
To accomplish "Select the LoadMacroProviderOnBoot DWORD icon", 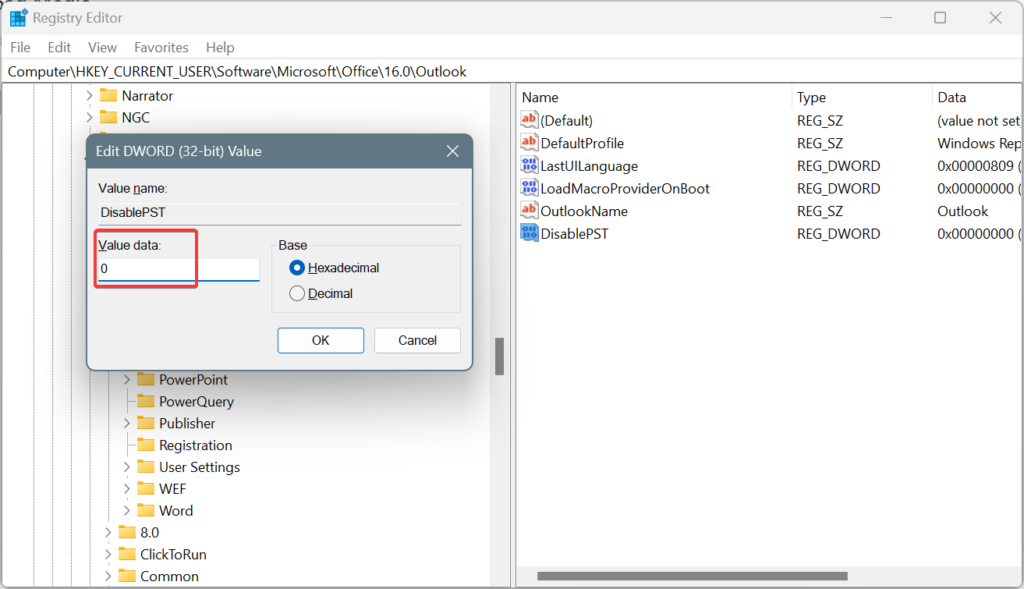I will [x=529, y=188].
